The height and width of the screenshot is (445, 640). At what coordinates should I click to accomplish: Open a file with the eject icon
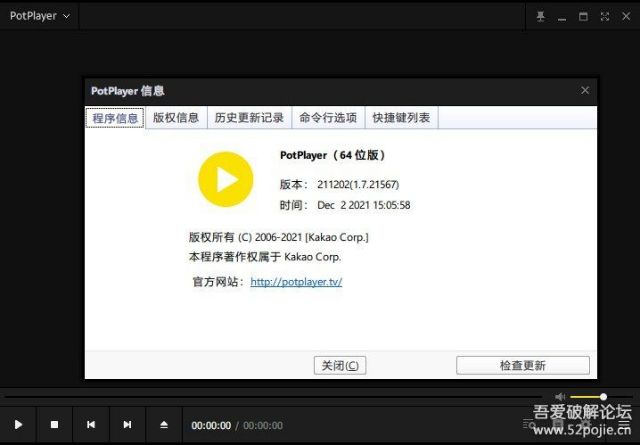coord(164,425)
